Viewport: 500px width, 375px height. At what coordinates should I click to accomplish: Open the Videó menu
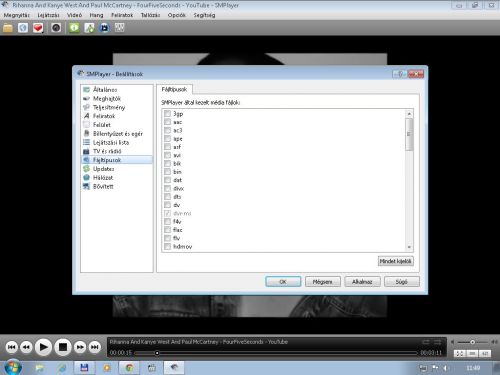pyautogui.click(x=74, y=15)
